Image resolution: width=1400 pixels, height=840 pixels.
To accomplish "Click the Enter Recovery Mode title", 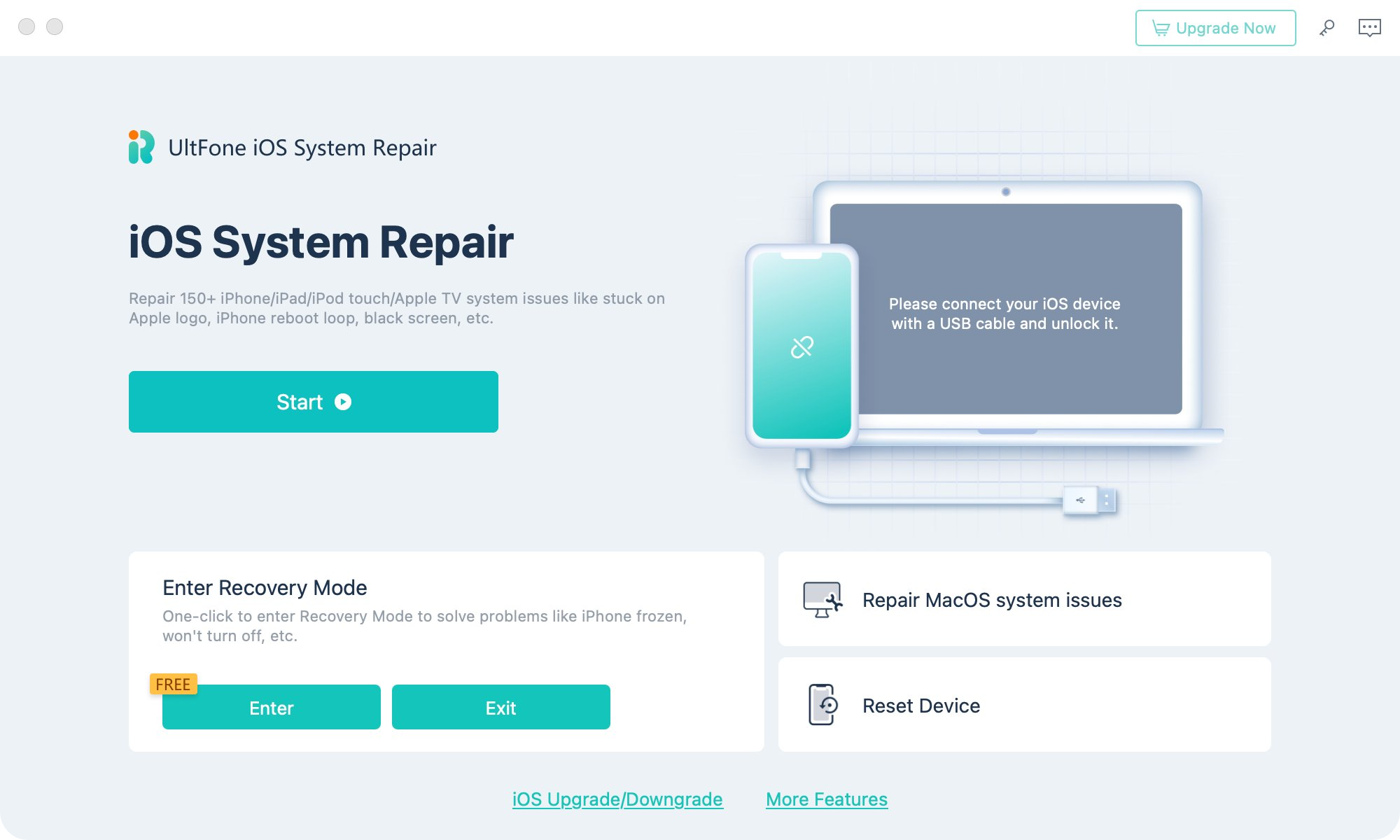I will [265, 587].
